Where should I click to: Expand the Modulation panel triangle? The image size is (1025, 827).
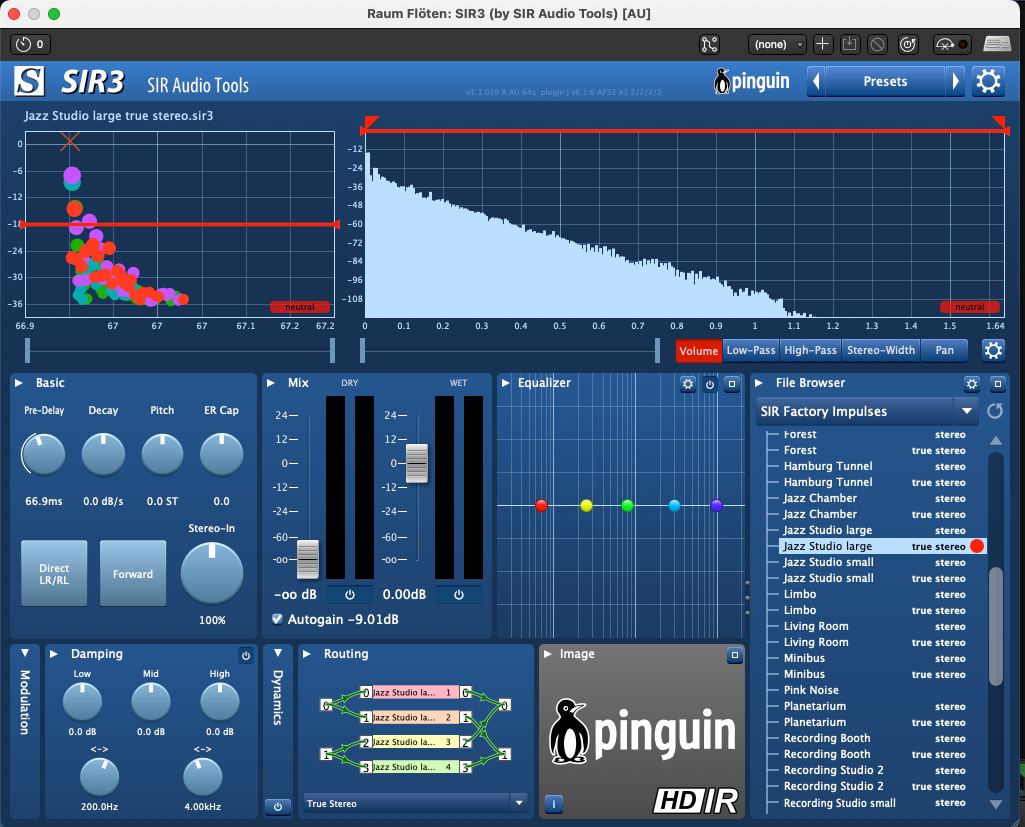tap(25, 653)
